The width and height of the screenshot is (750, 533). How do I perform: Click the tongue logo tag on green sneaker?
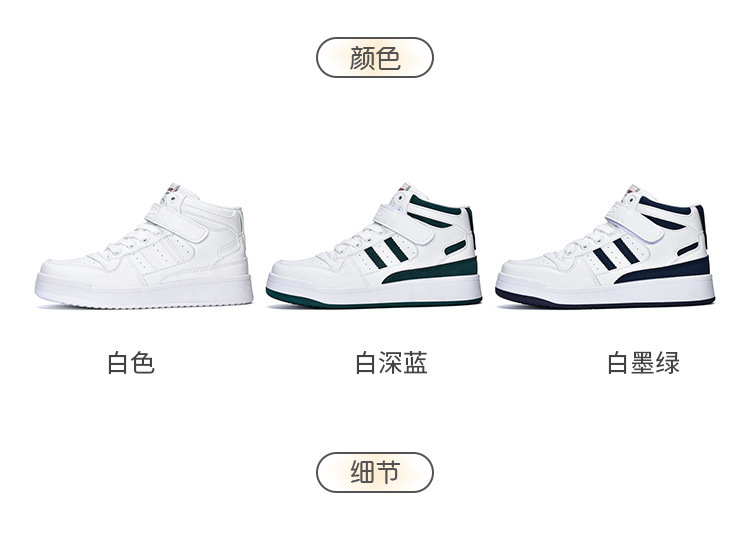click(404, 188)
